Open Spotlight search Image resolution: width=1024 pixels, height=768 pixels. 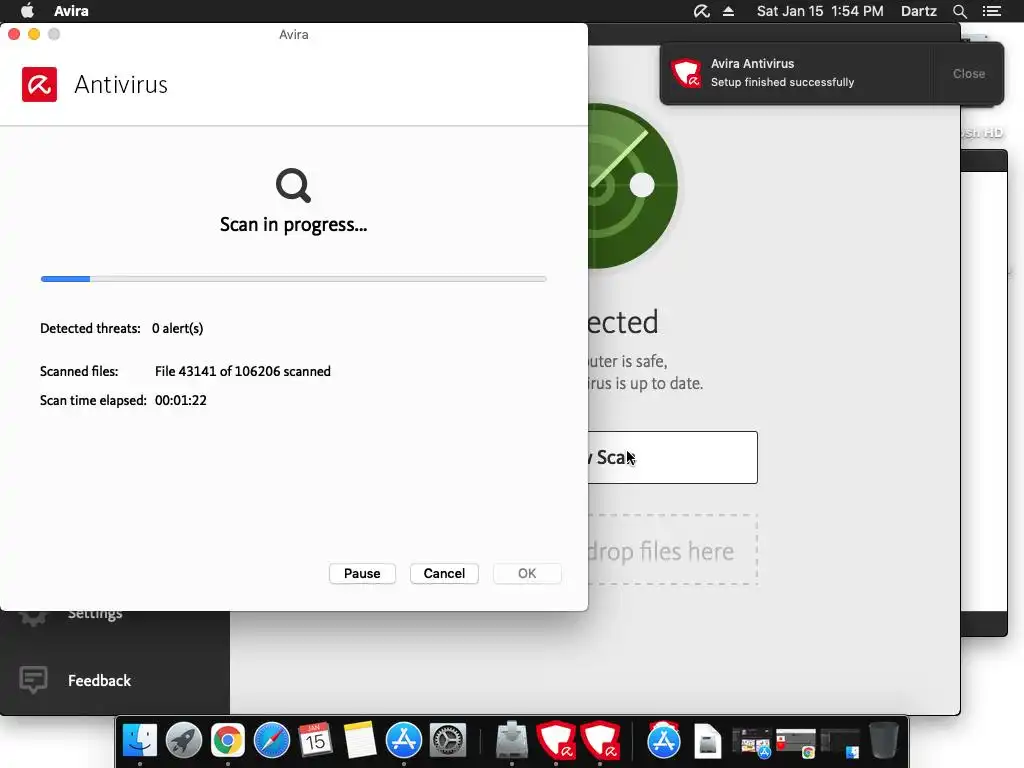959,11
